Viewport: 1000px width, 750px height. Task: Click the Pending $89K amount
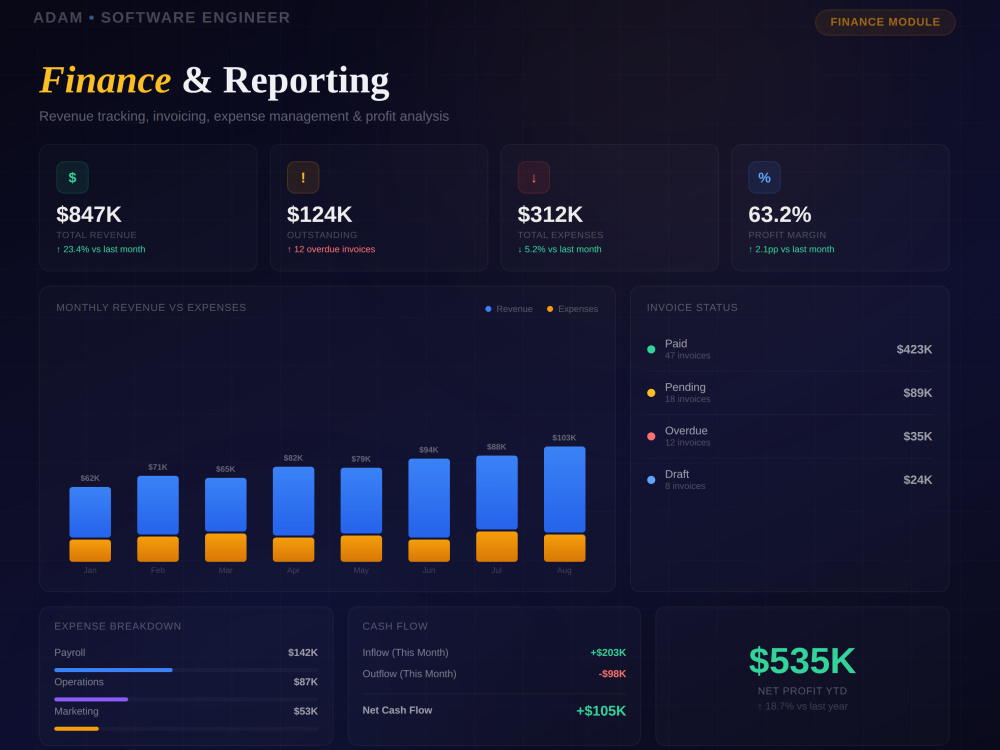[918, 393]
